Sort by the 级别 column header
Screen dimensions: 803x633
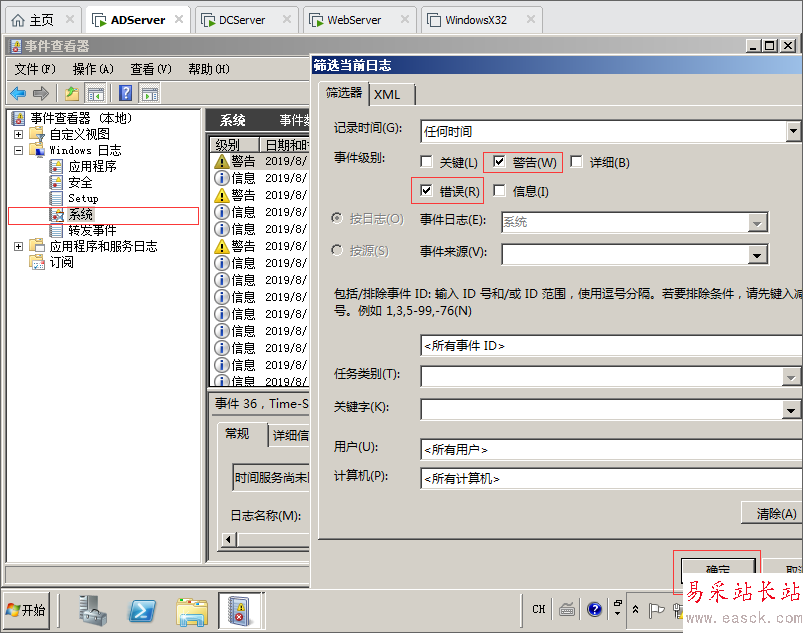(234, 144)
